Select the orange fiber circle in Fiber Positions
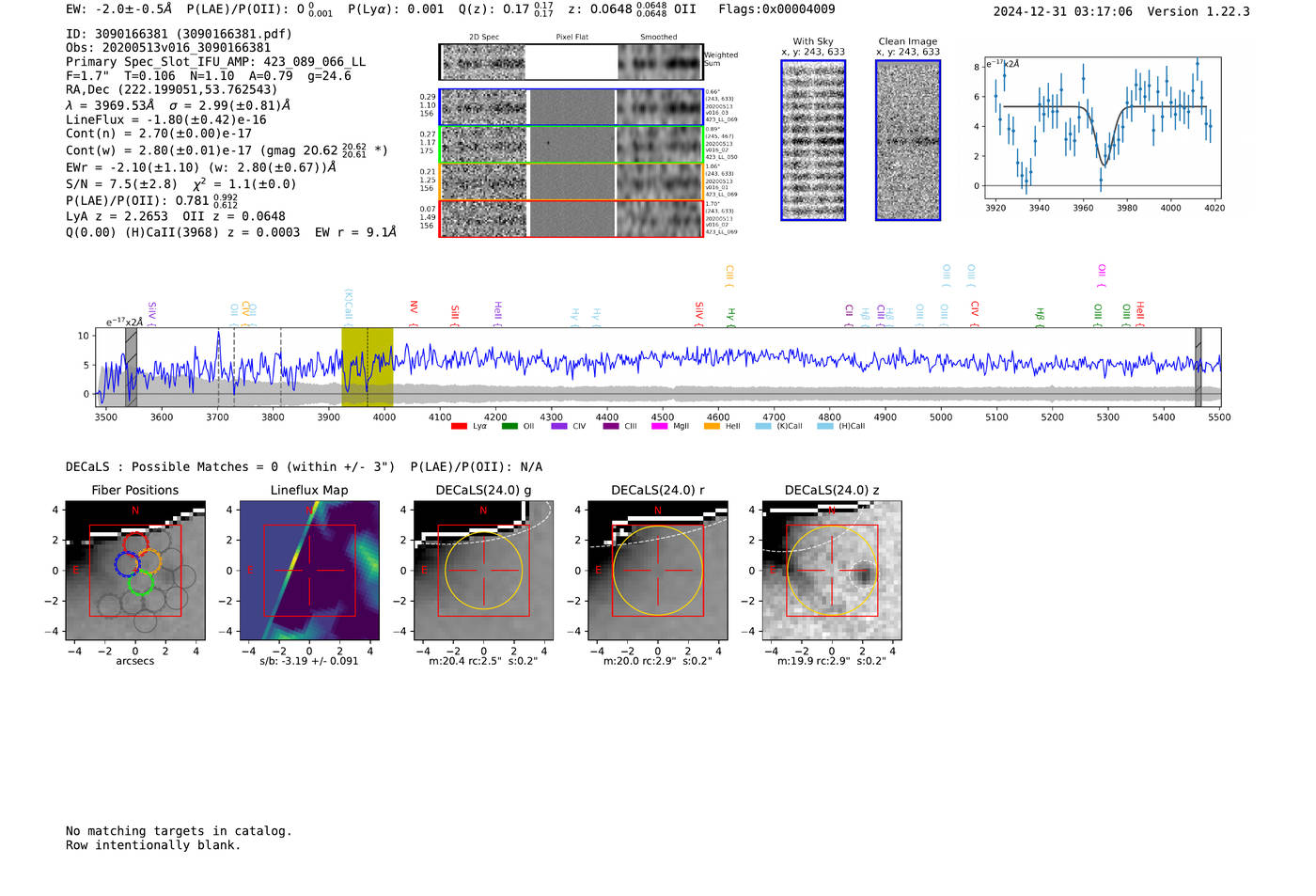The width and height of the screenshot is (1316, 896). coord(149,561)
